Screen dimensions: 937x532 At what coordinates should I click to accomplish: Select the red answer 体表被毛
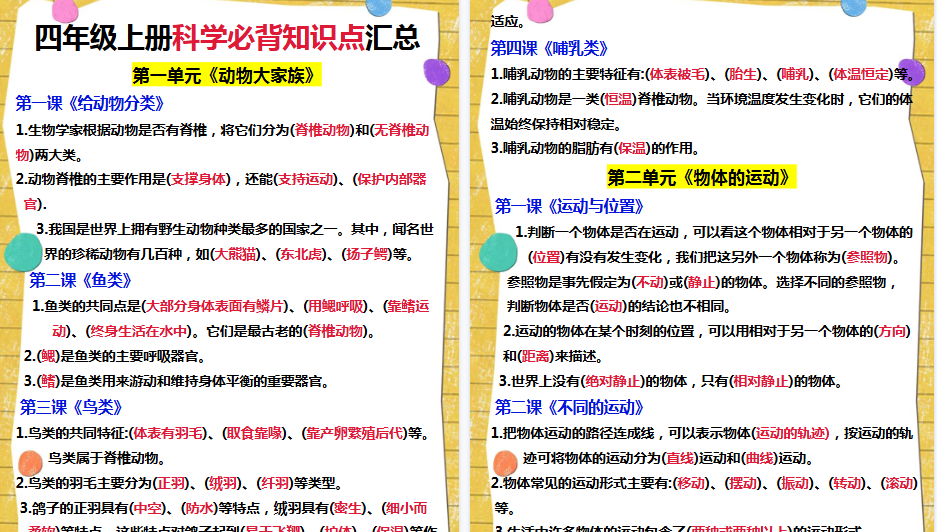[x=678, y=74]
